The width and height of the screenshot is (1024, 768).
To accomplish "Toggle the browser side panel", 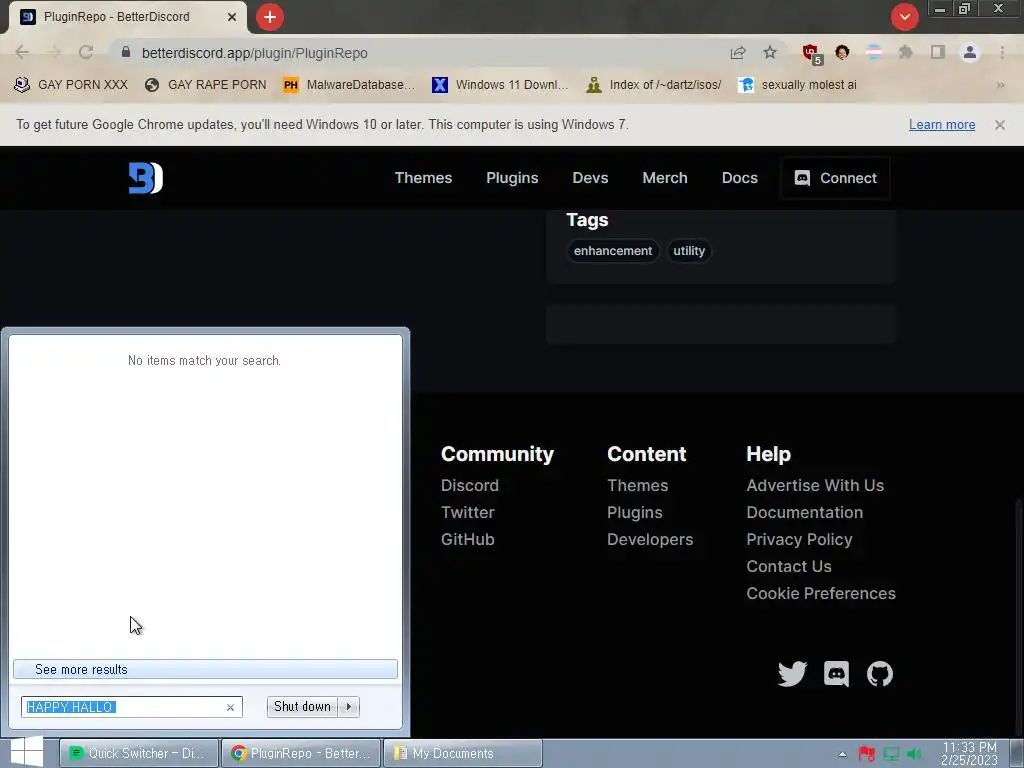I will coord(938,52).
